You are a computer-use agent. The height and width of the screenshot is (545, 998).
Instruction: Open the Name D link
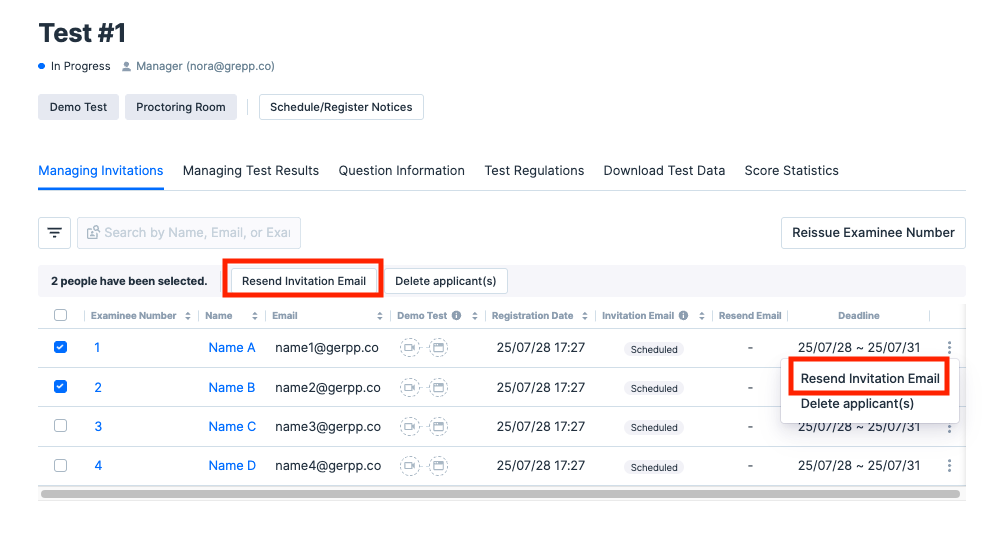tap(232, 466)
